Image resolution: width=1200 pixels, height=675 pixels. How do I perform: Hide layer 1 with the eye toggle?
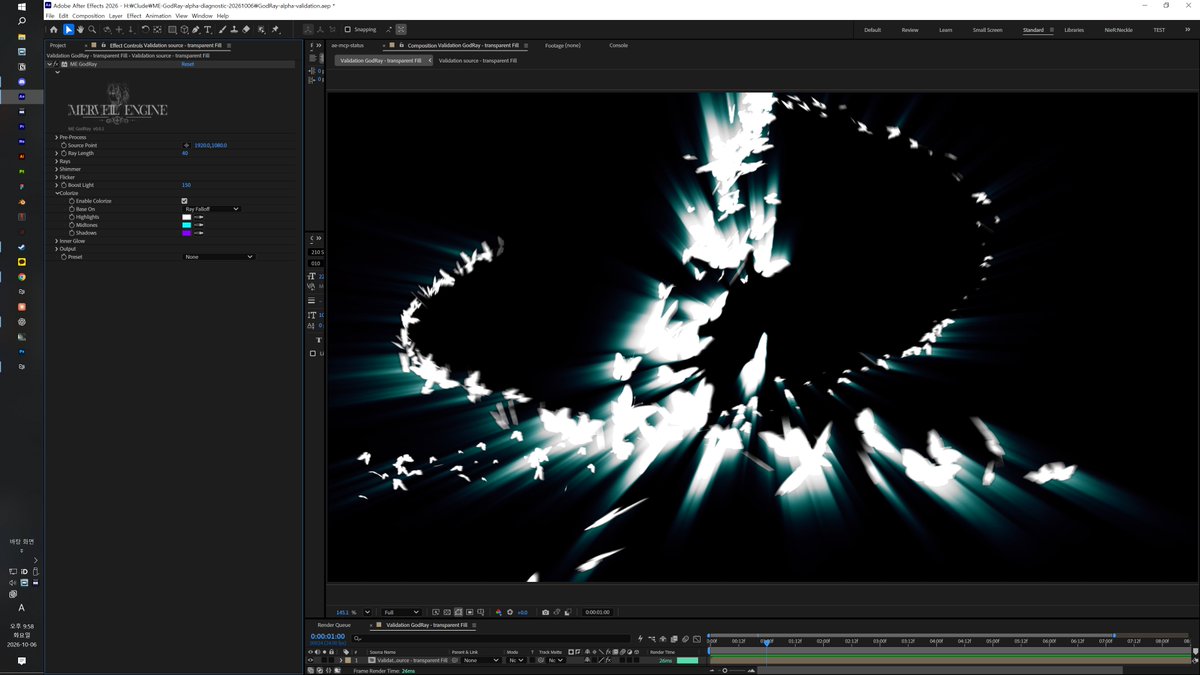pyautogui.click(x=310, y=660)
